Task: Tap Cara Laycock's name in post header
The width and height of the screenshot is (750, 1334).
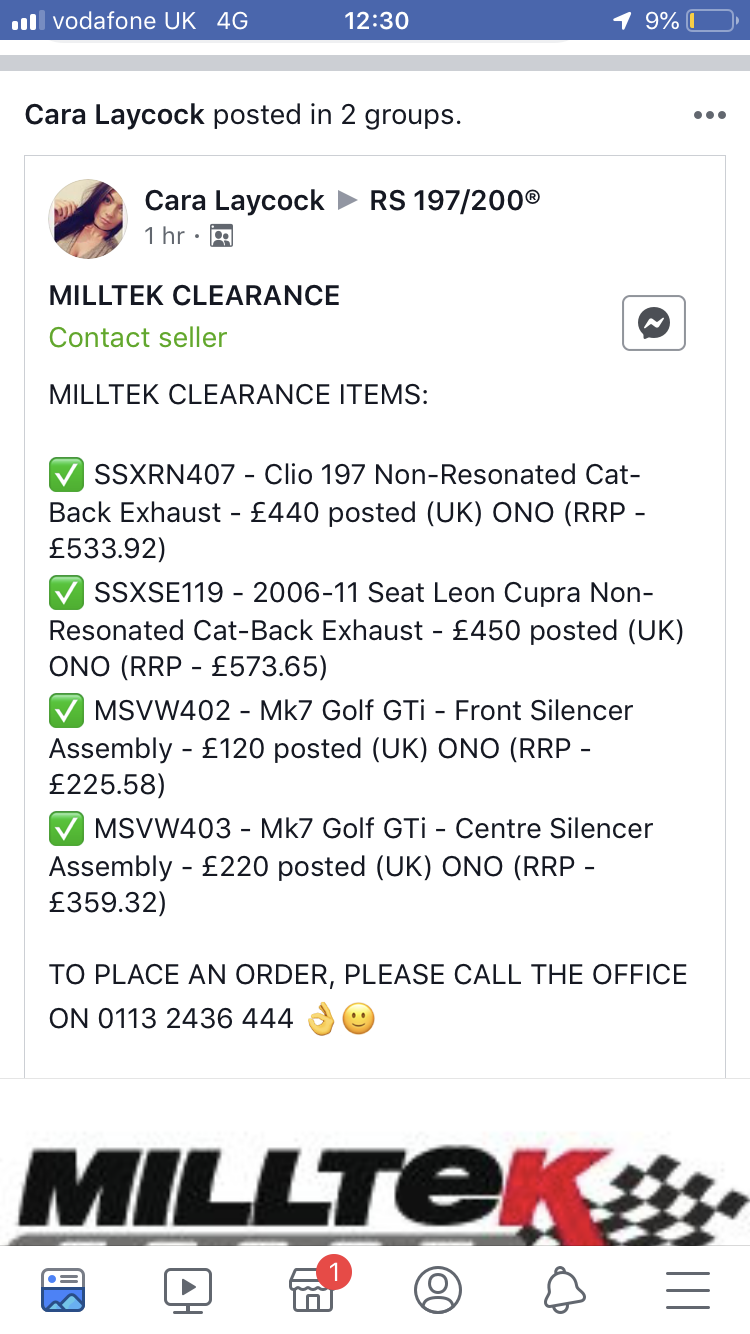Action: coord(234,201)
